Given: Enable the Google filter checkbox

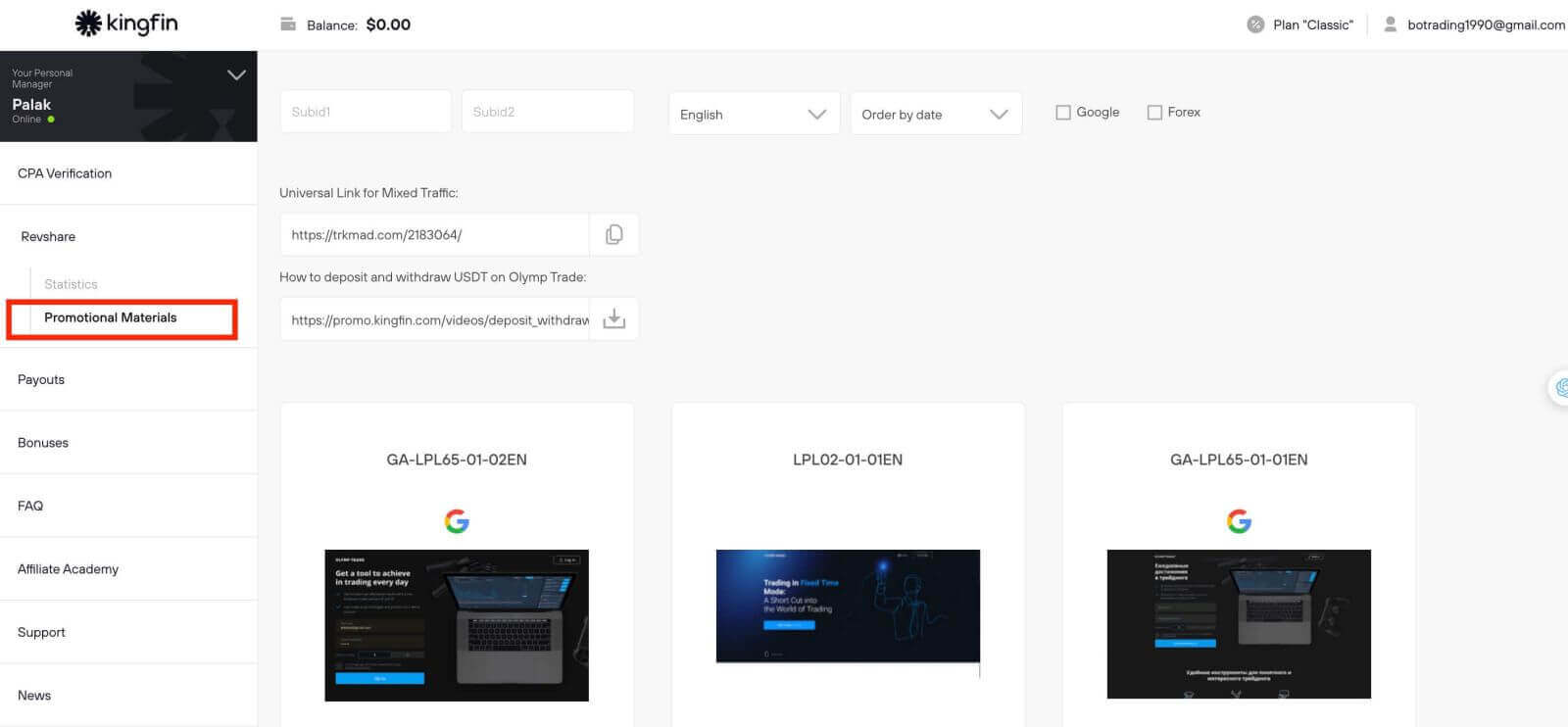Looking at the screenshot, I should pyautogui.click(x=1063, y=113).
